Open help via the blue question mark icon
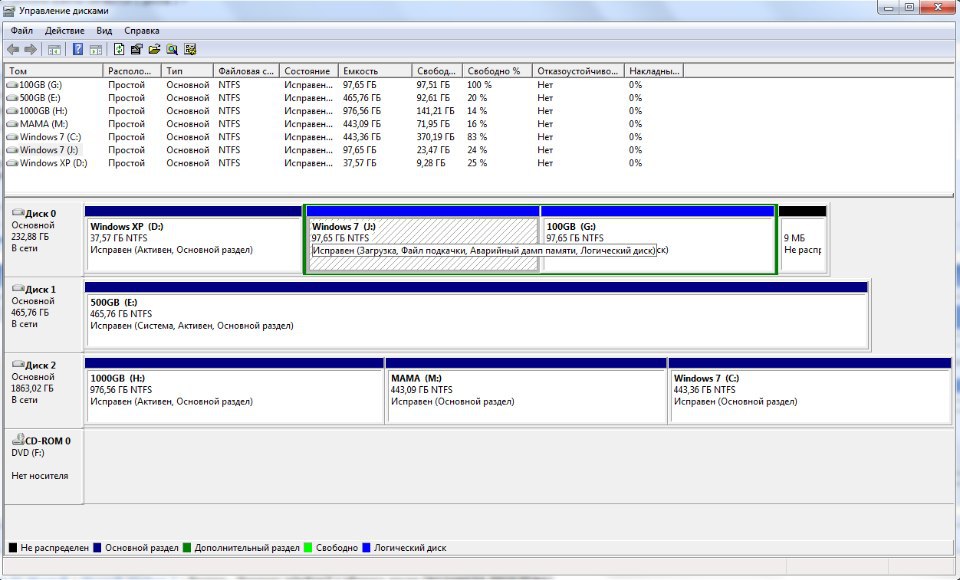 (78, 50)
